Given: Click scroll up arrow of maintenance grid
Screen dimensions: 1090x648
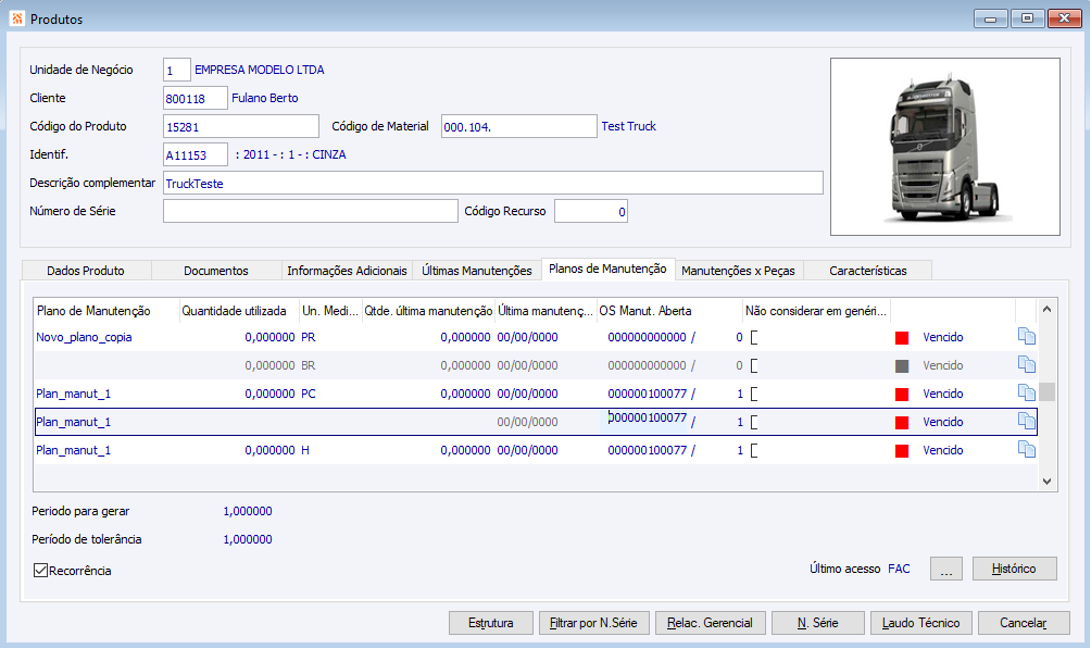Looking at the screenshot, I should (1047, 309).
